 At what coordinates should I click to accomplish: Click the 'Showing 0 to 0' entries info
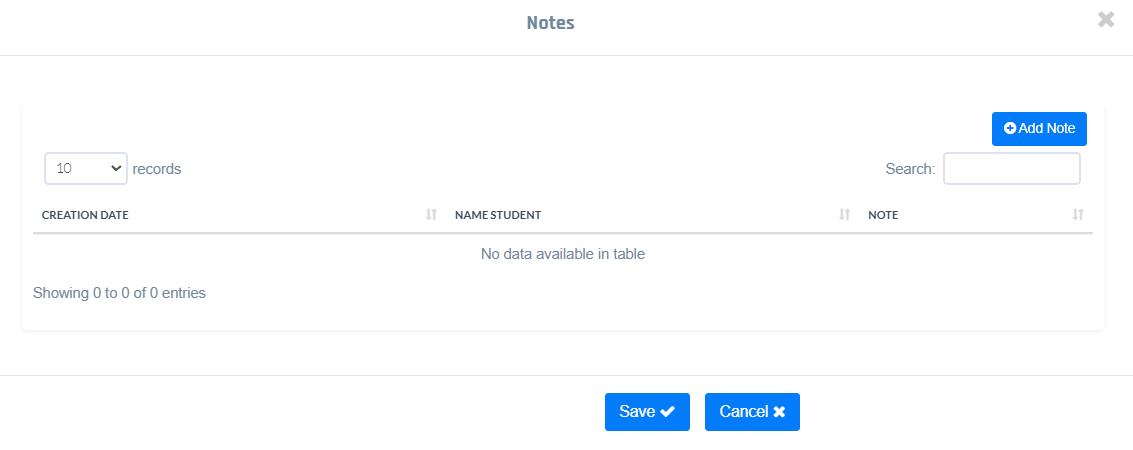click(119, 293)
